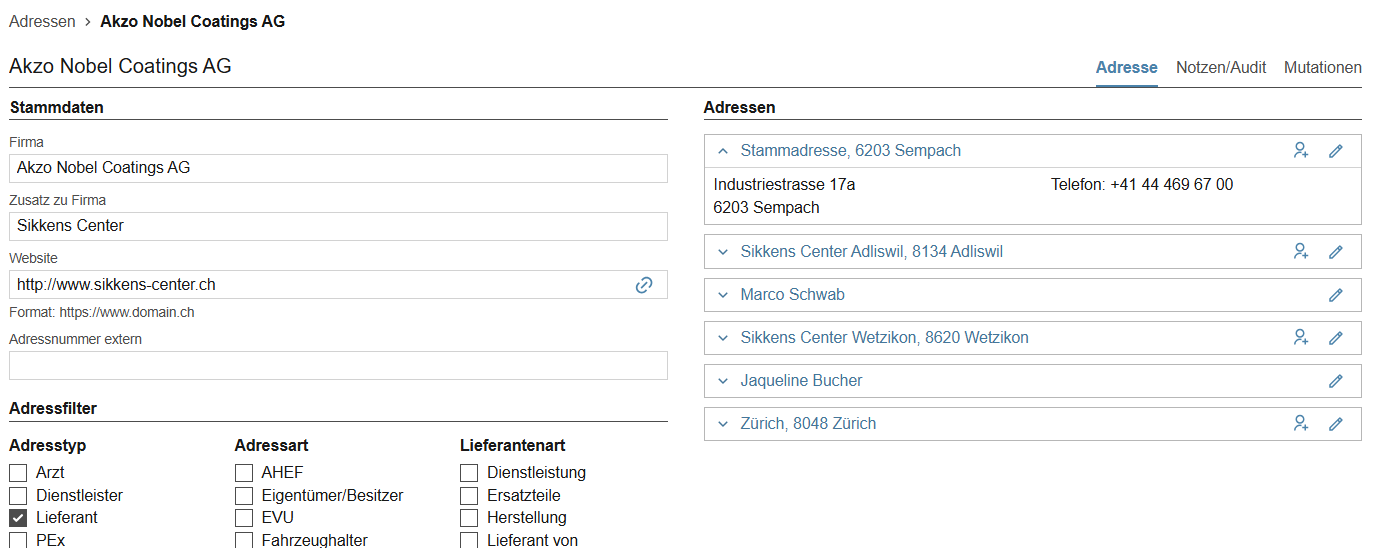Check the Ersatzteile checkbox
Image resolution: width=1380 pixels, height=548 pixels.
tap(469, 495)
